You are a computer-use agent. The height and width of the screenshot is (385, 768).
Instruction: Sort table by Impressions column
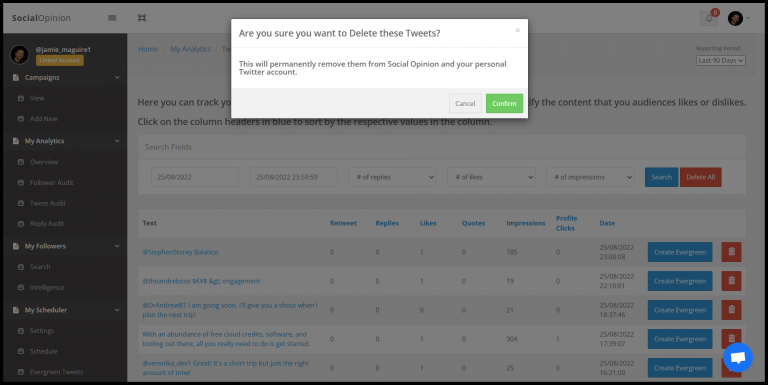point(526,223)
